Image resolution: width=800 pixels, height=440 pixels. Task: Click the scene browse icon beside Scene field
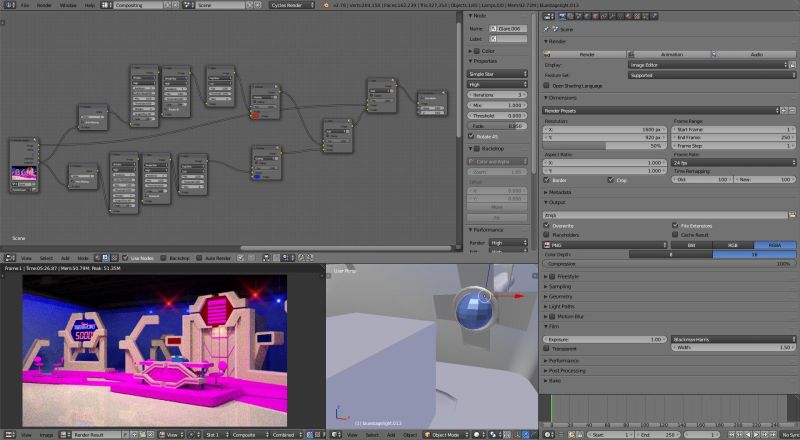(x=188, y=5)
